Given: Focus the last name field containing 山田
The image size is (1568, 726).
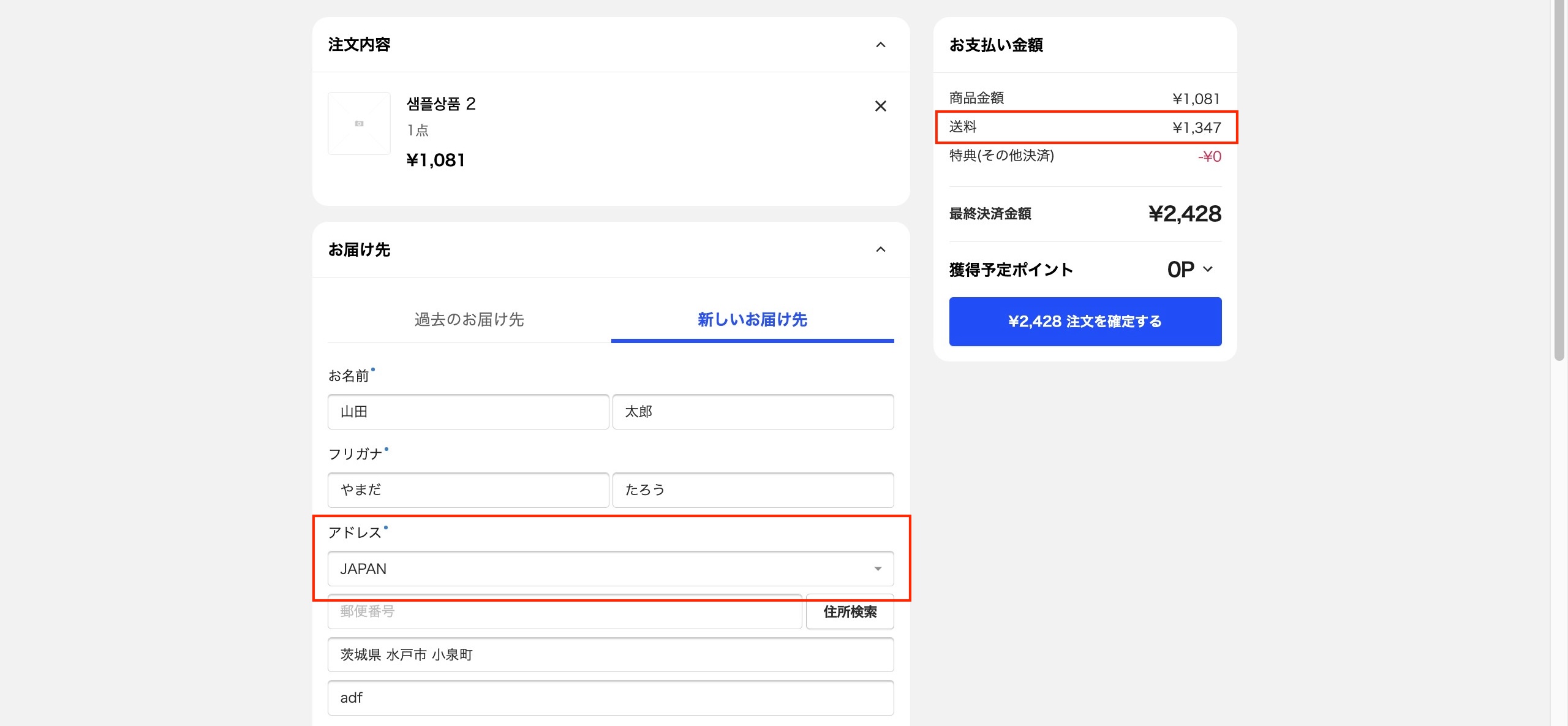Looking at the screenshot, I should [469, 412].
